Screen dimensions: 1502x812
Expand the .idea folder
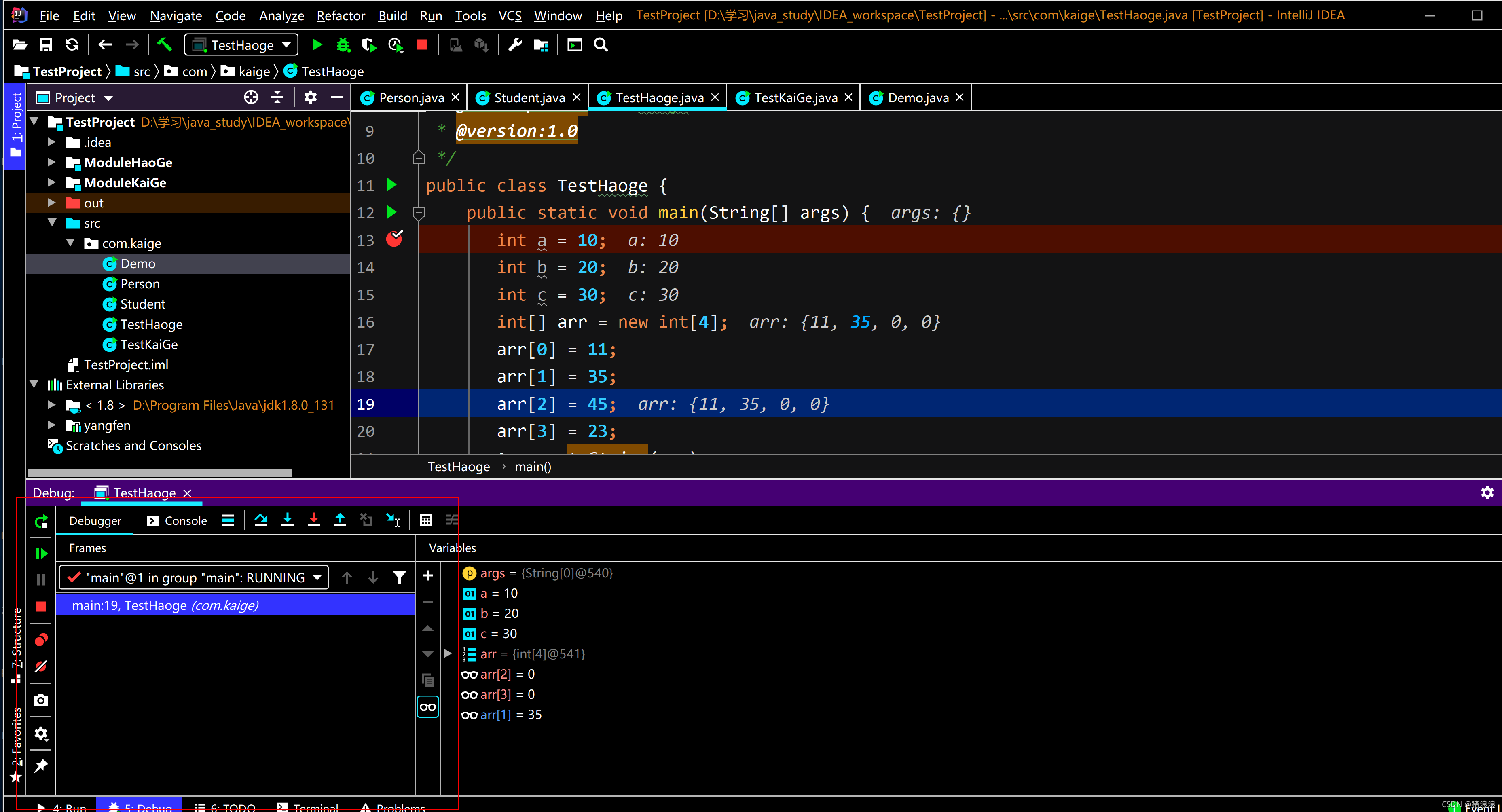coord(51,142)
